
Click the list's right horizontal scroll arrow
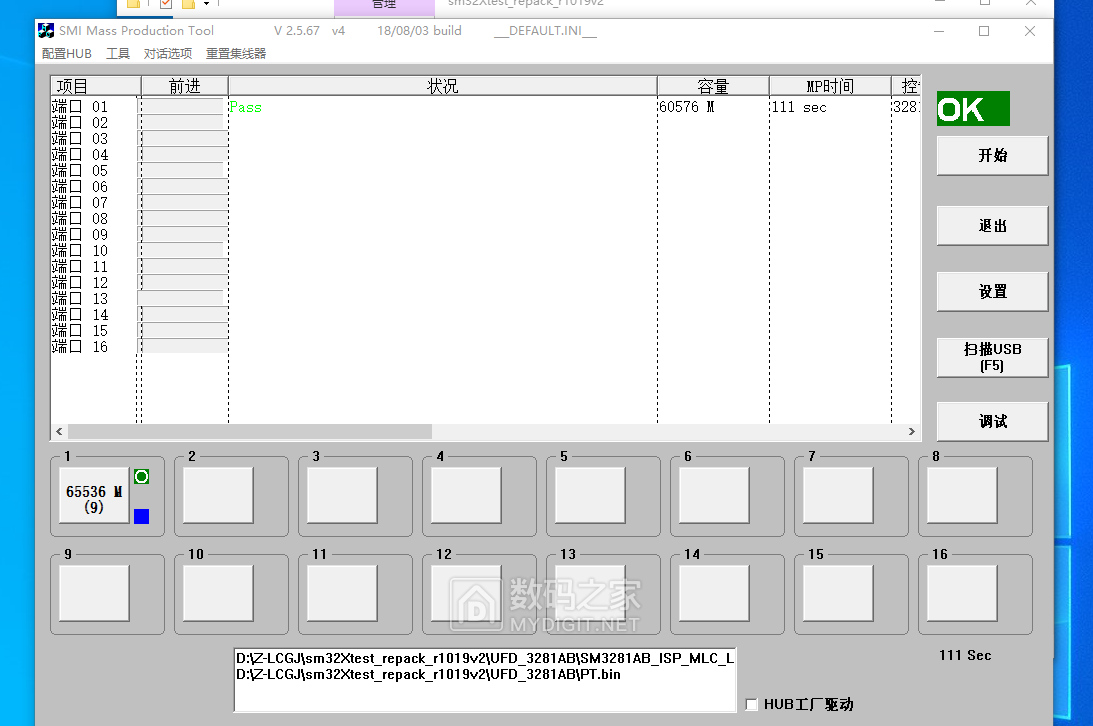(x=911, y=432)
